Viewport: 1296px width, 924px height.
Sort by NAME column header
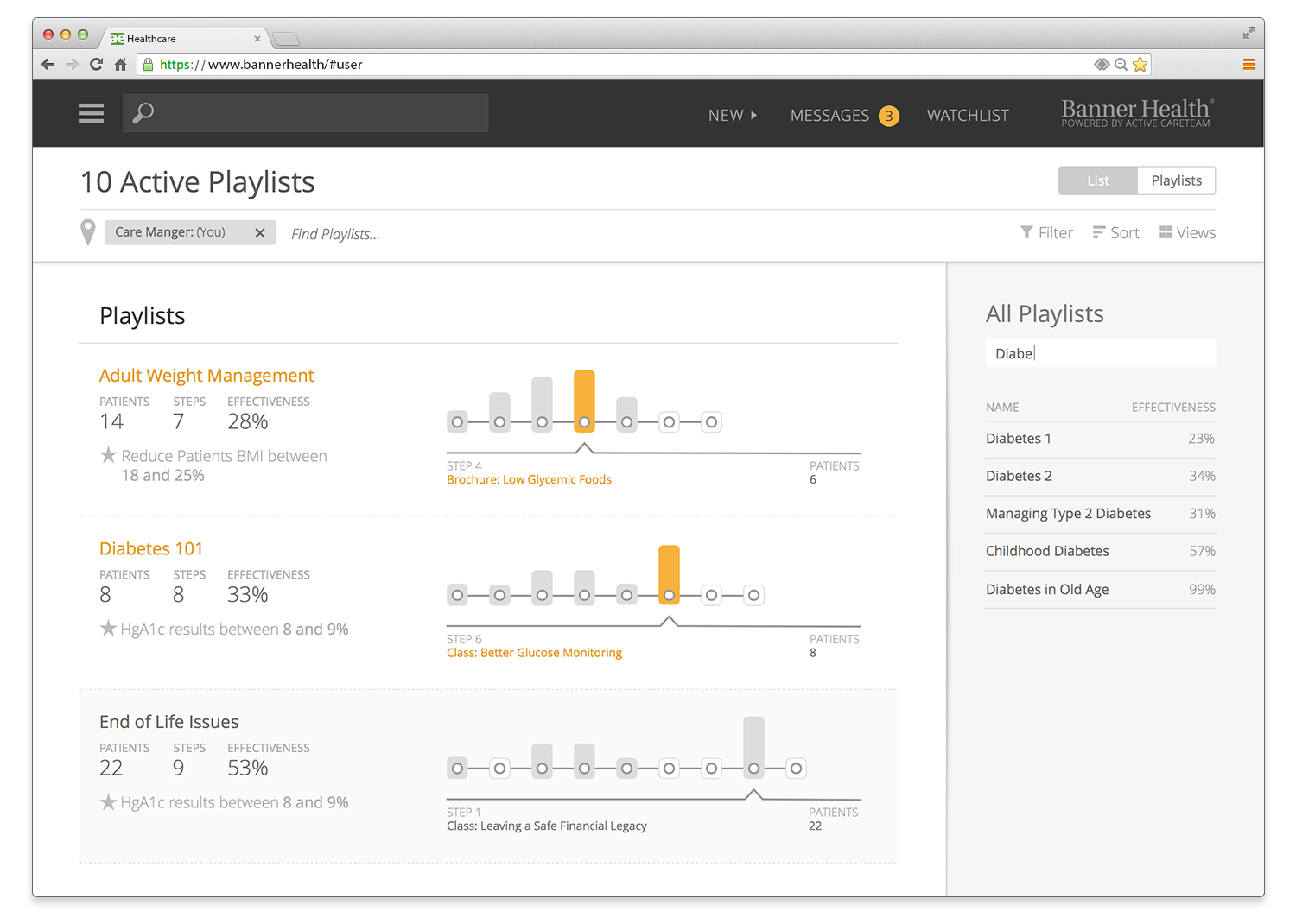1002,408
